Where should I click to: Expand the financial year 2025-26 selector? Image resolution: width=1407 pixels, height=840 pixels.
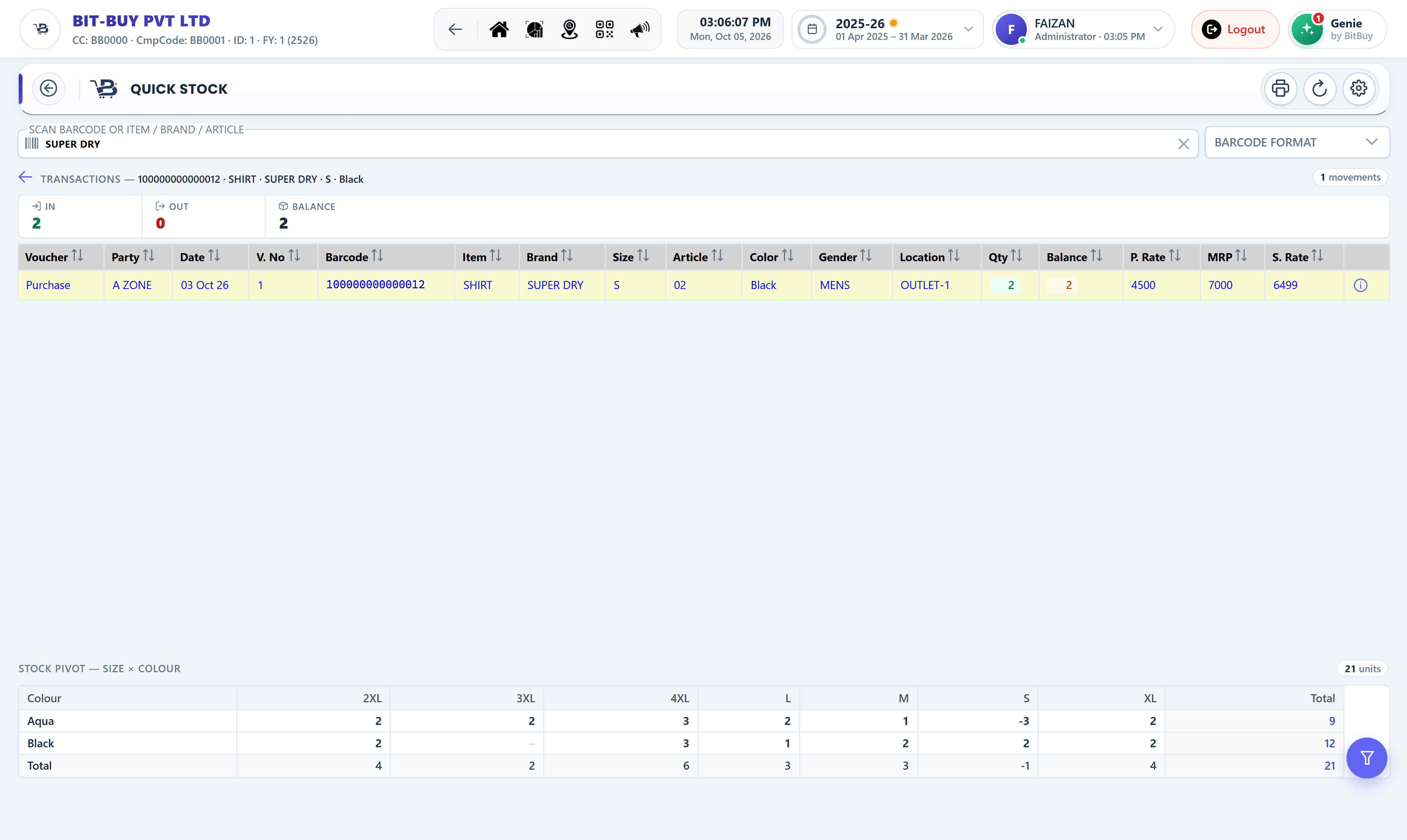click(x=887, y=29)
